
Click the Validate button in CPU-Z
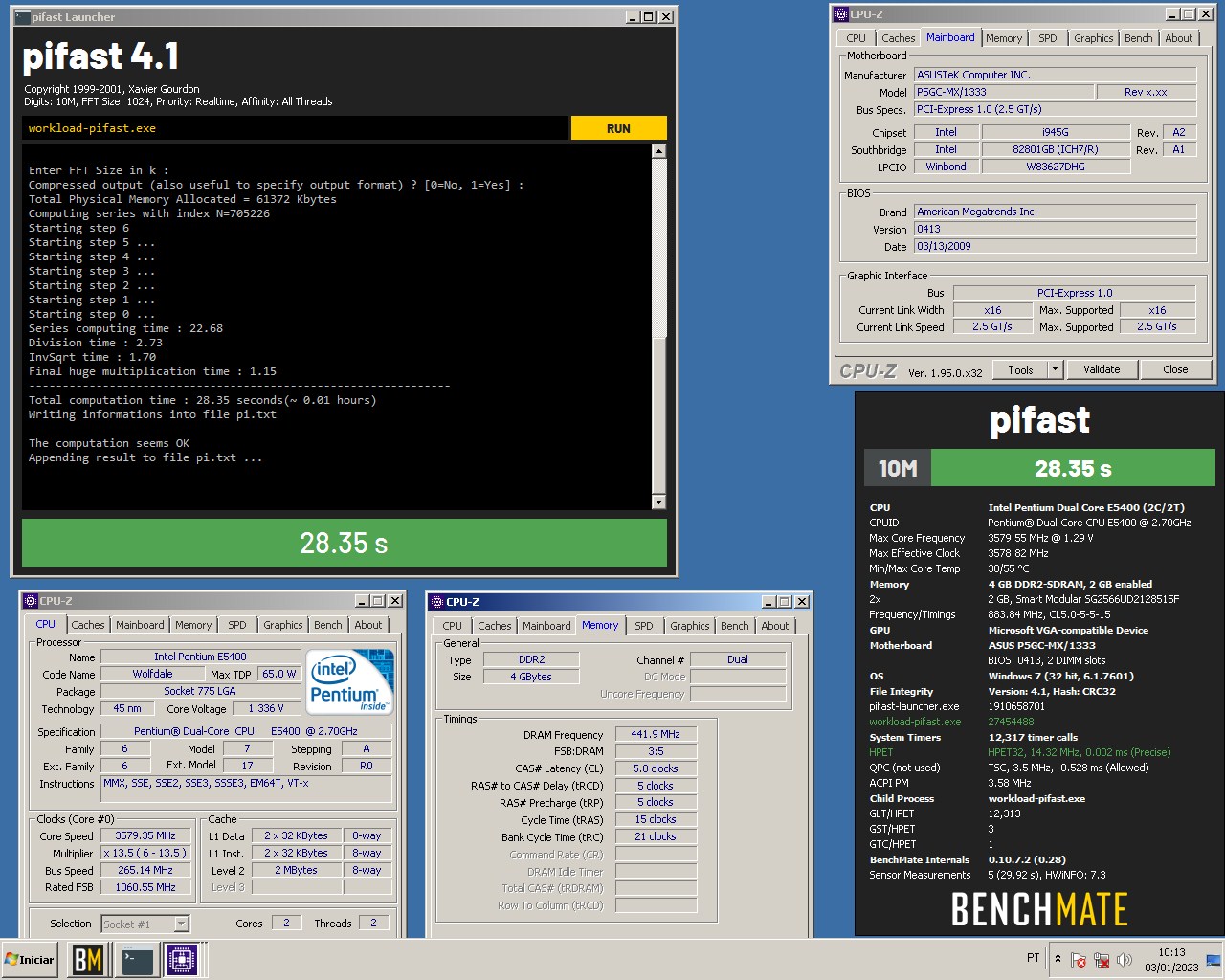[x=1102, y=369]
